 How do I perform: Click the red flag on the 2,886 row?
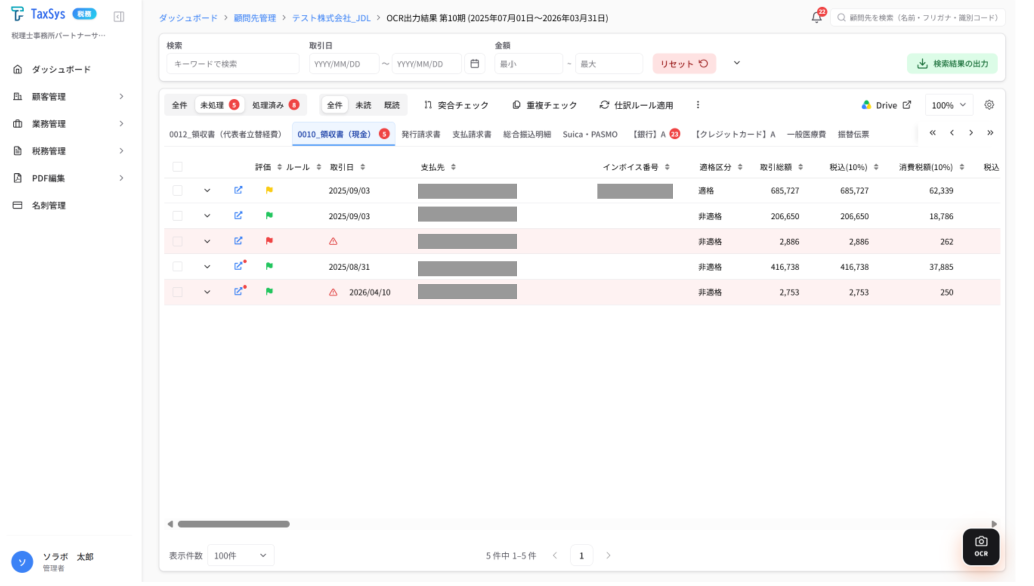tap(271, 243)
